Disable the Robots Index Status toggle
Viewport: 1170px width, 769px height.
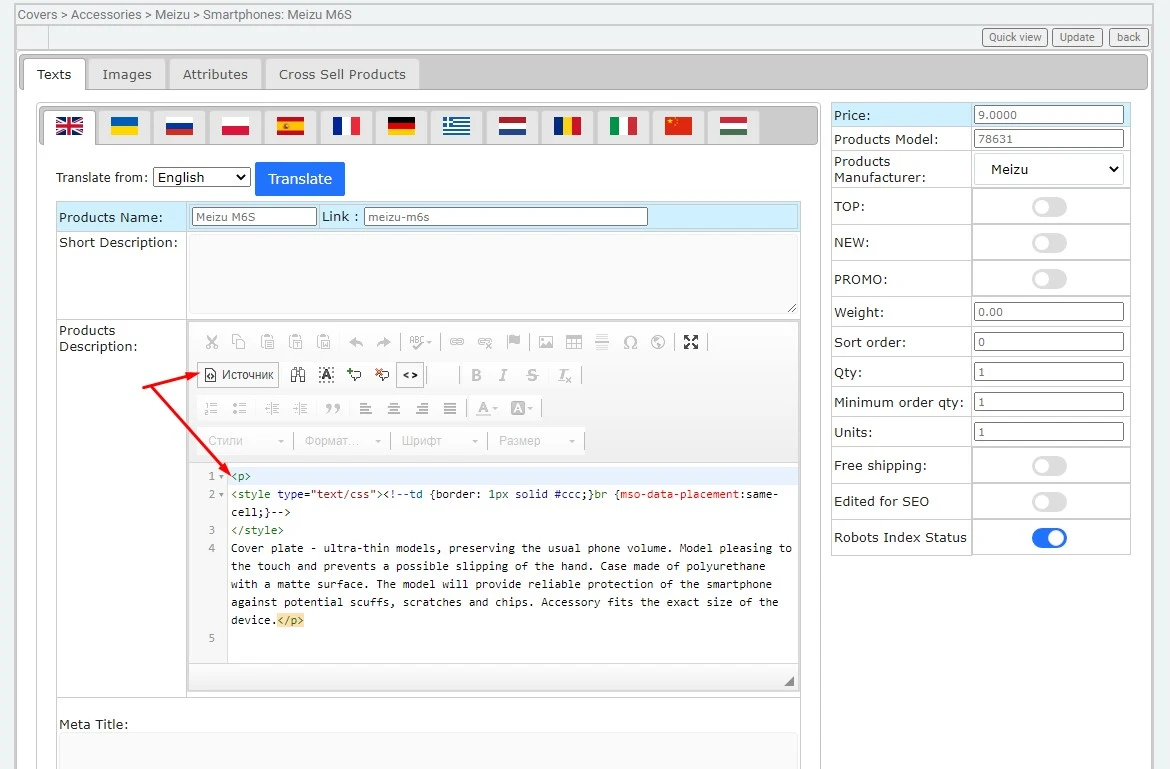coord(1049,537)
